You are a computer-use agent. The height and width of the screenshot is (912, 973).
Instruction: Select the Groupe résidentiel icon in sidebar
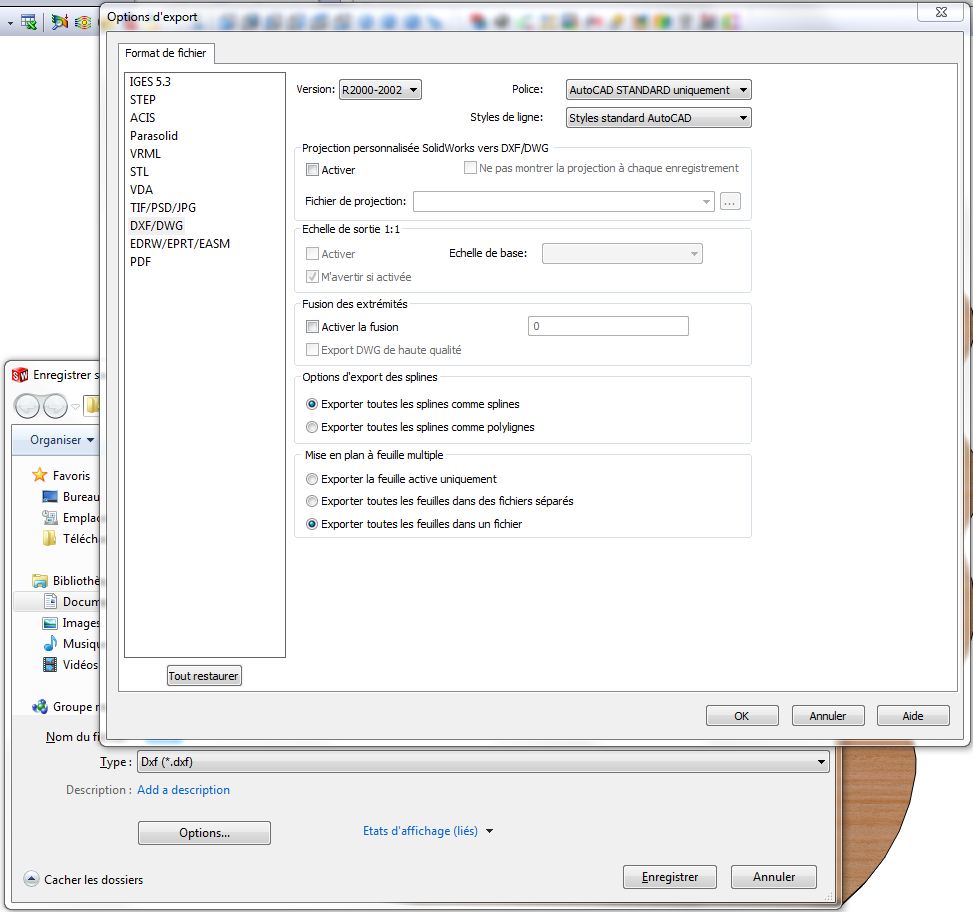click(40, 707)
